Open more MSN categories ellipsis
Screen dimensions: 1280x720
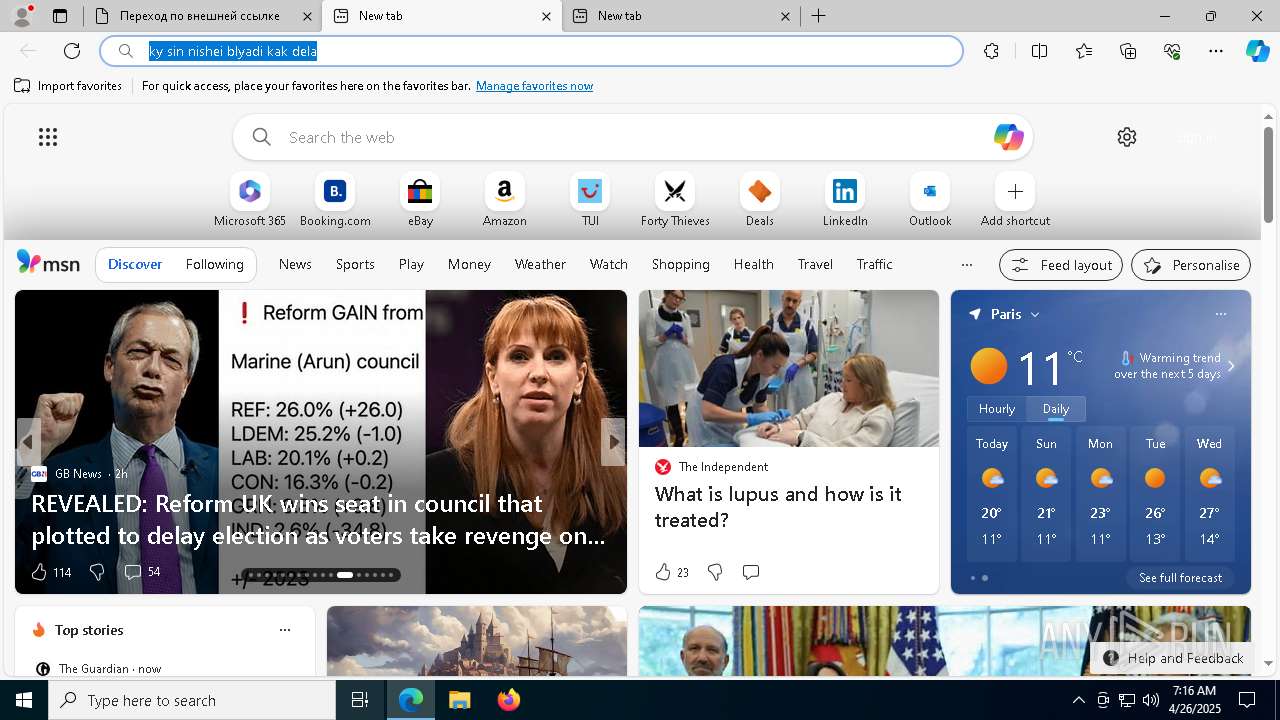(966, 265)
